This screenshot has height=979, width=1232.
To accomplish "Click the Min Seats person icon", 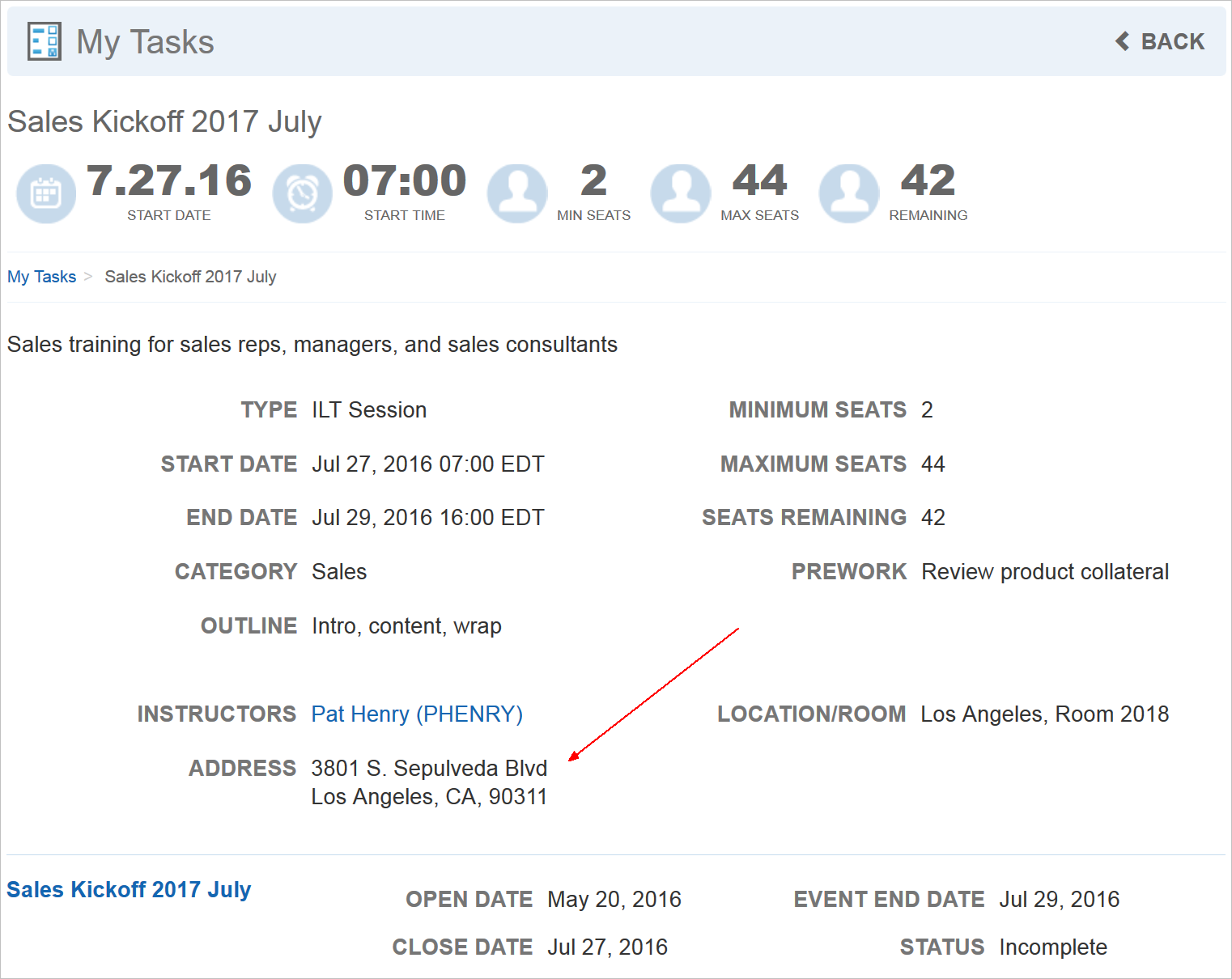I will click(x=517, y=193).
